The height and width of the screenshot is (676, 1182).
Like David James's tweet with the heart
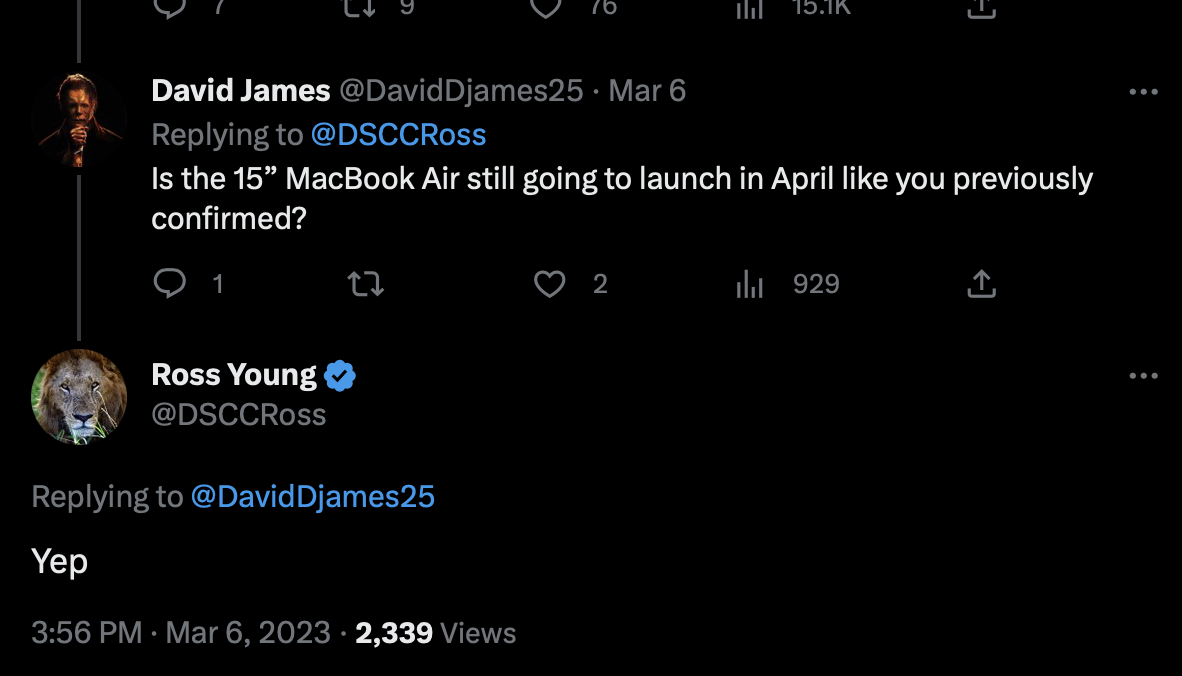coord(549,285)
